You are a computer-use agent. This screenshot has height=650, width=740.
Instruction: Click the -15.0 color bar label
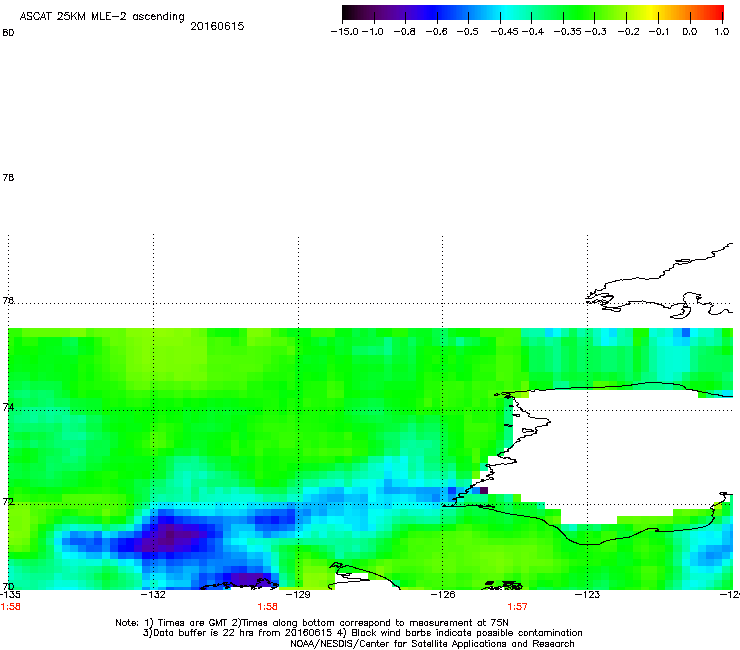(x=345, y=32)
